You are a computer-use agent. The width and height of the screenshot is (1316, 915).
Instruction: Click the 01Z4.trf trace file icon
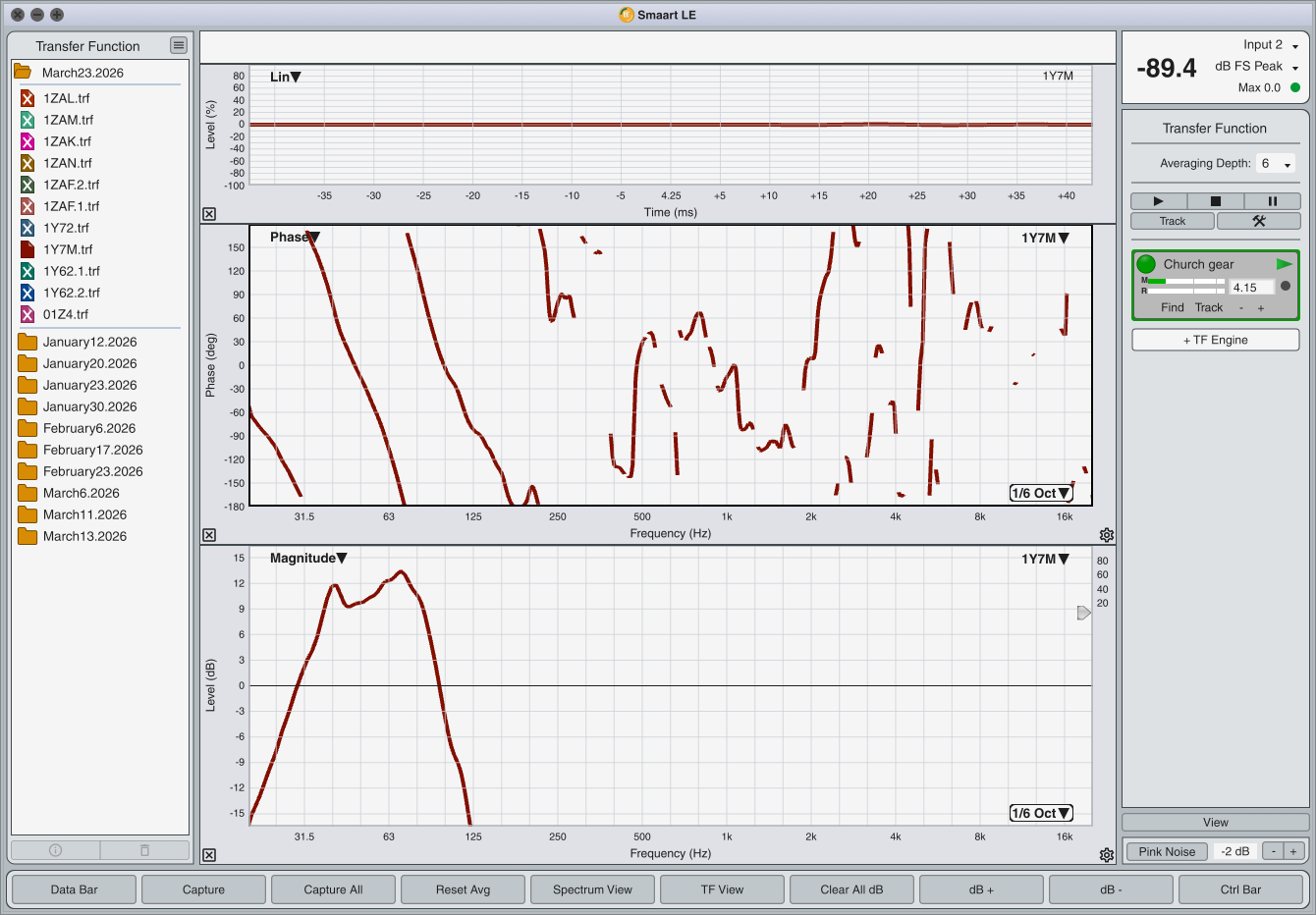27,314
